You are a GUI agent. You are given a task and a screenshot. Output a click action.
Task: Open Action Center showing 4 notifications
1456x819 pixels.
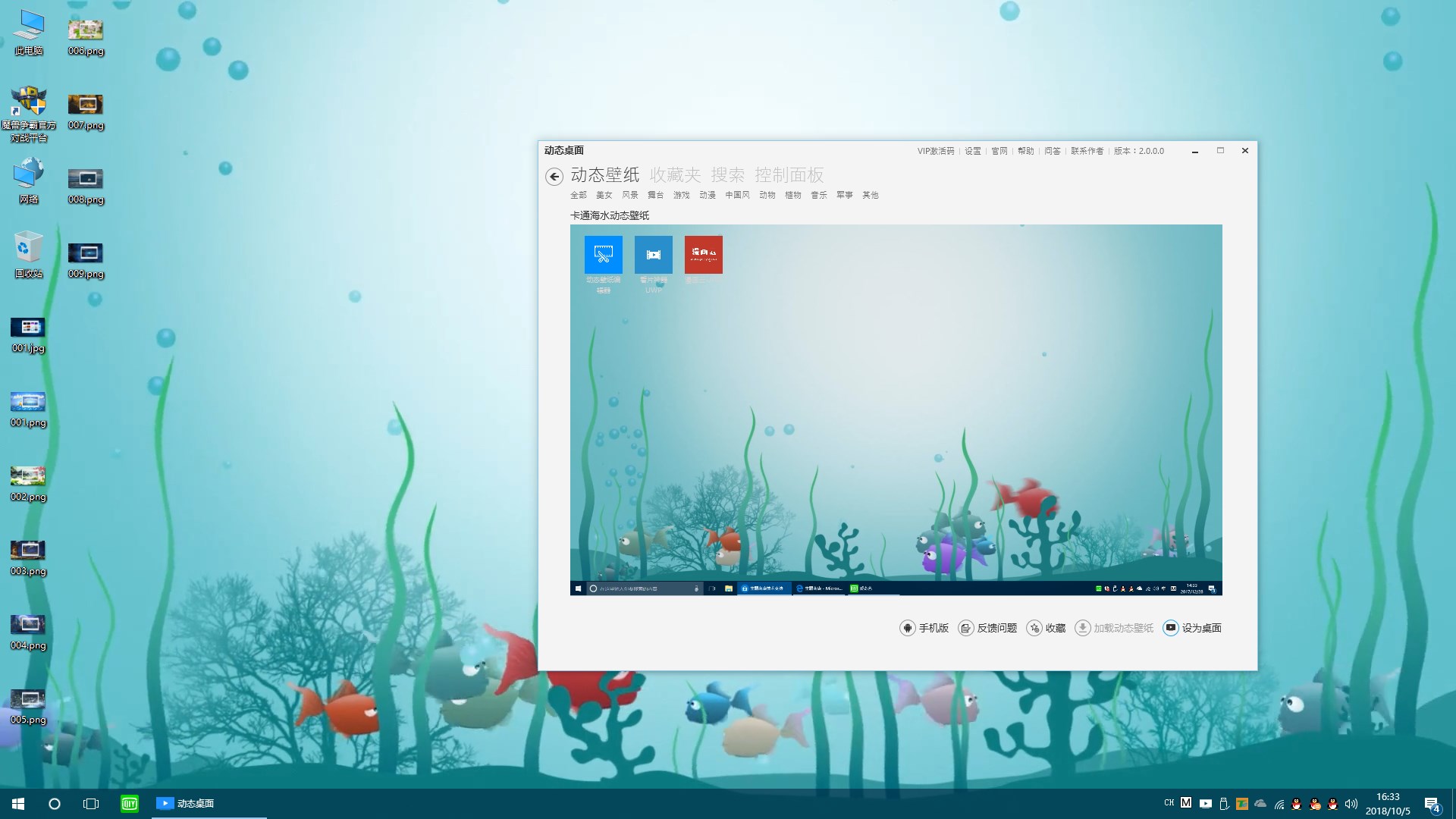click(1432, 804)
